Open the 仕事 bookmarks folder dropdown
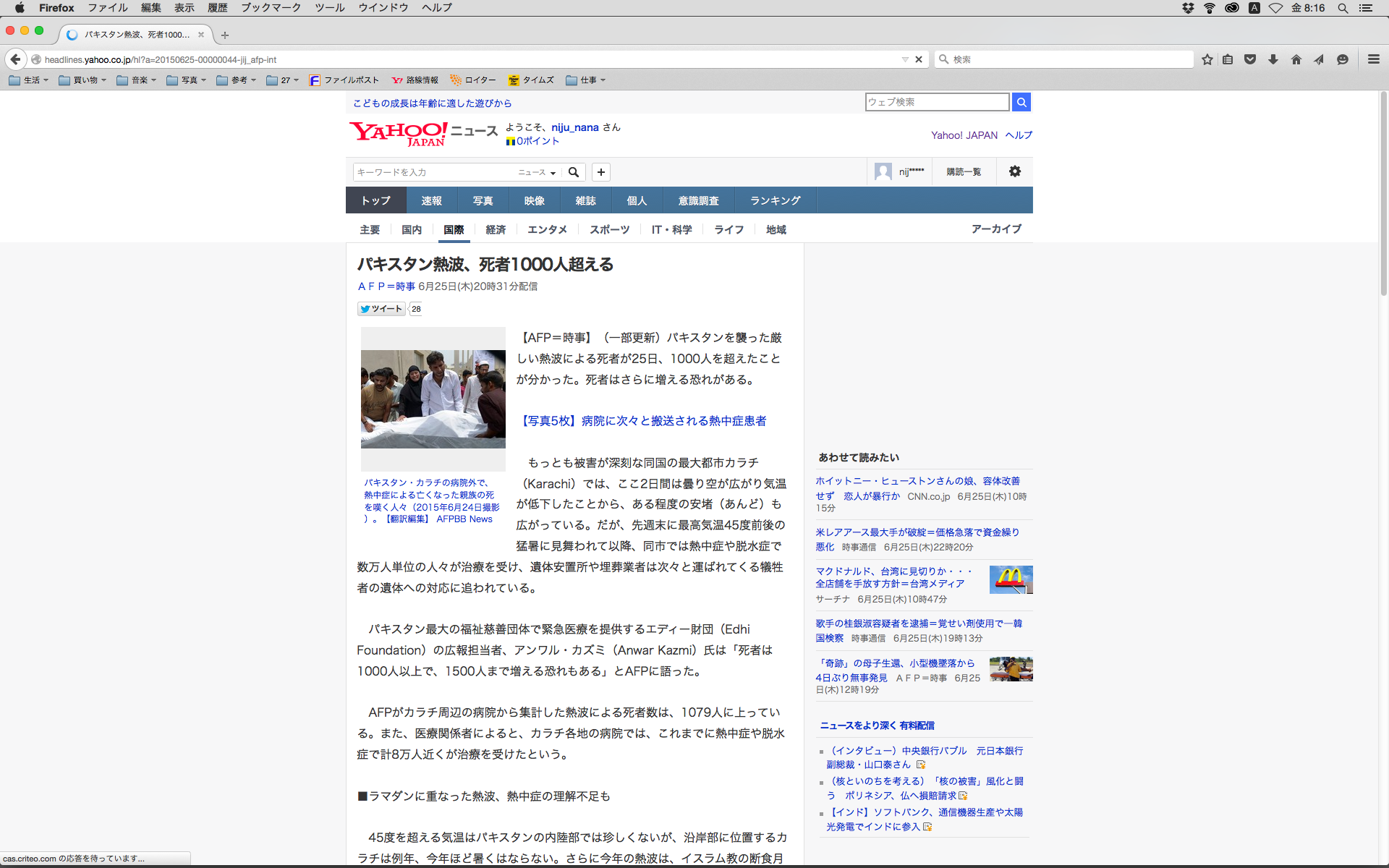1389x868 pixels. pyautogui.click(x=586, y=80)
